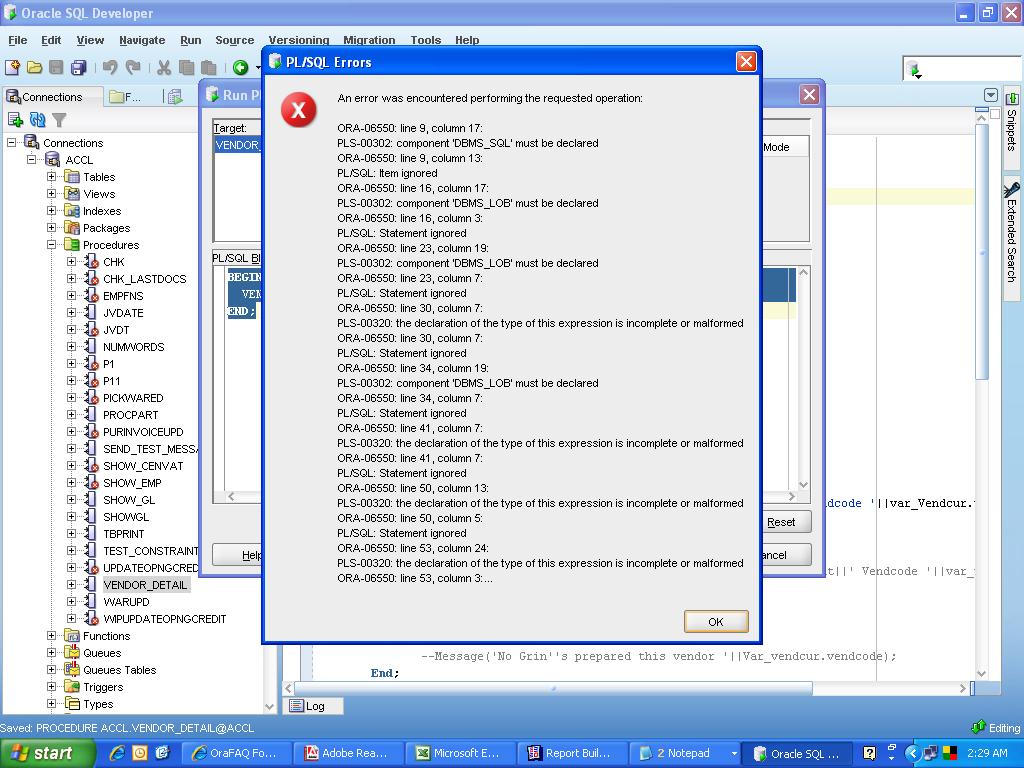Click OK in PL/SQL Errors dialog
1024x768 pixels.
(x=716, y=622)
